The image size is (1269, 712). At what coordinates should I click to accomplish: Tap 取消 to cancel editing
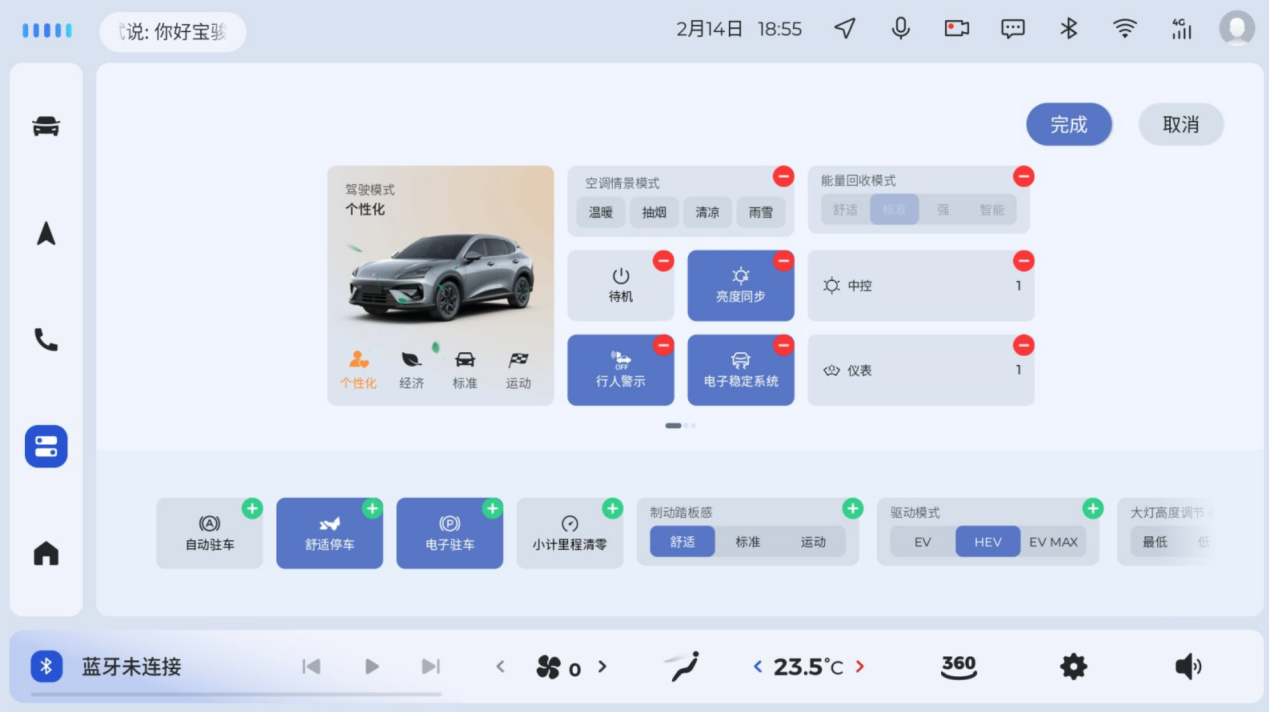click(1181, 124)
